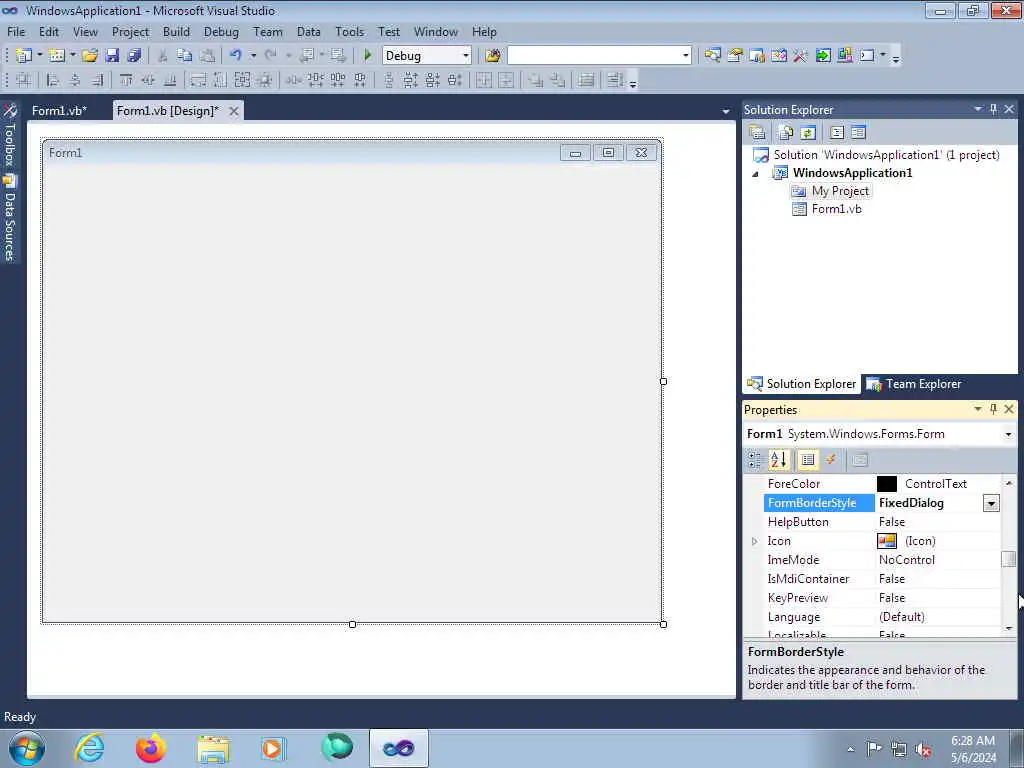Collapse the WindowsApplication1 project node
This screenshot has width=1024, height=768.
click(x=756, y=174)
